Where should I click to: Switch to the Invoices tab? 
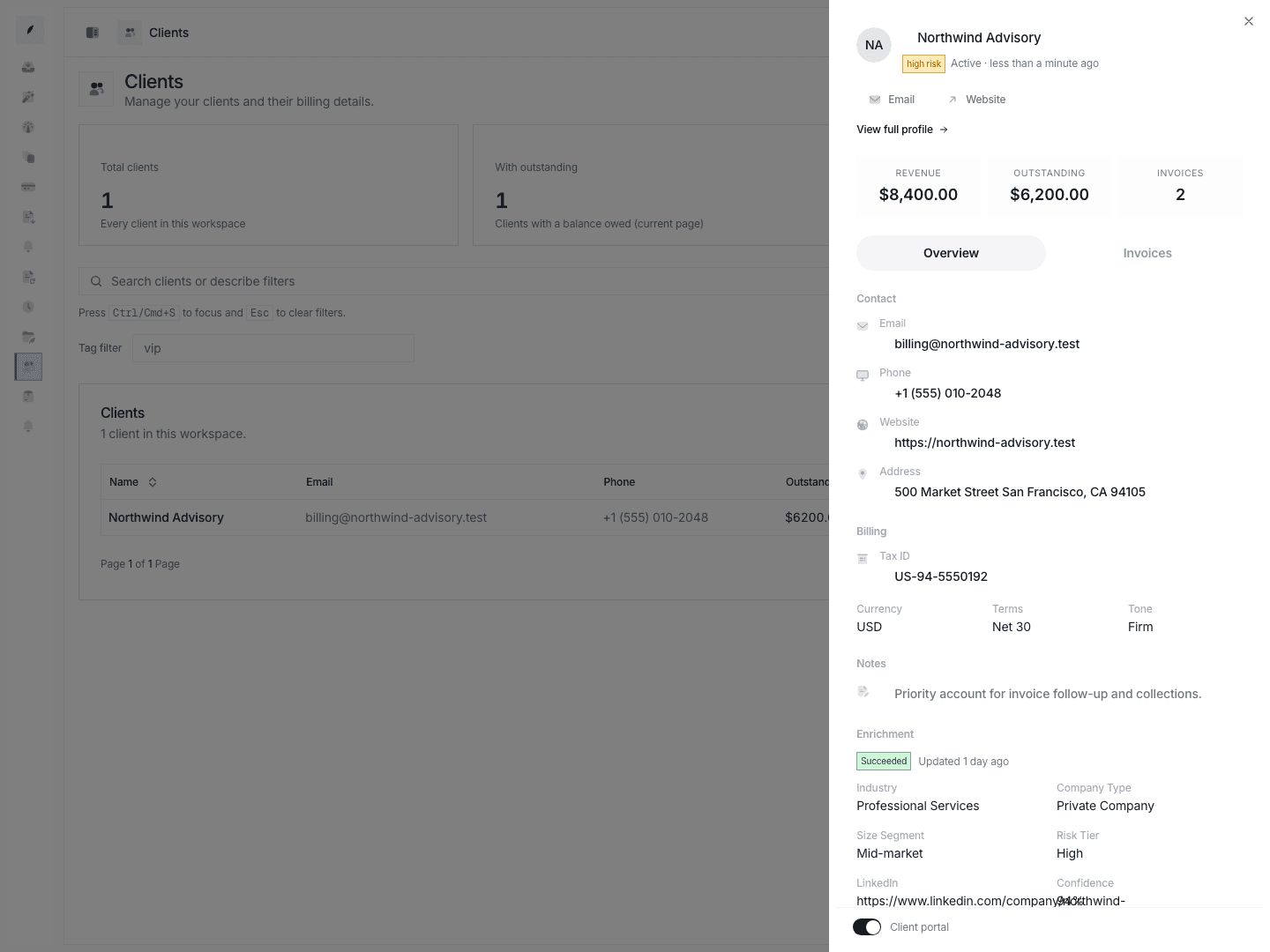[x=1147, y=253]
